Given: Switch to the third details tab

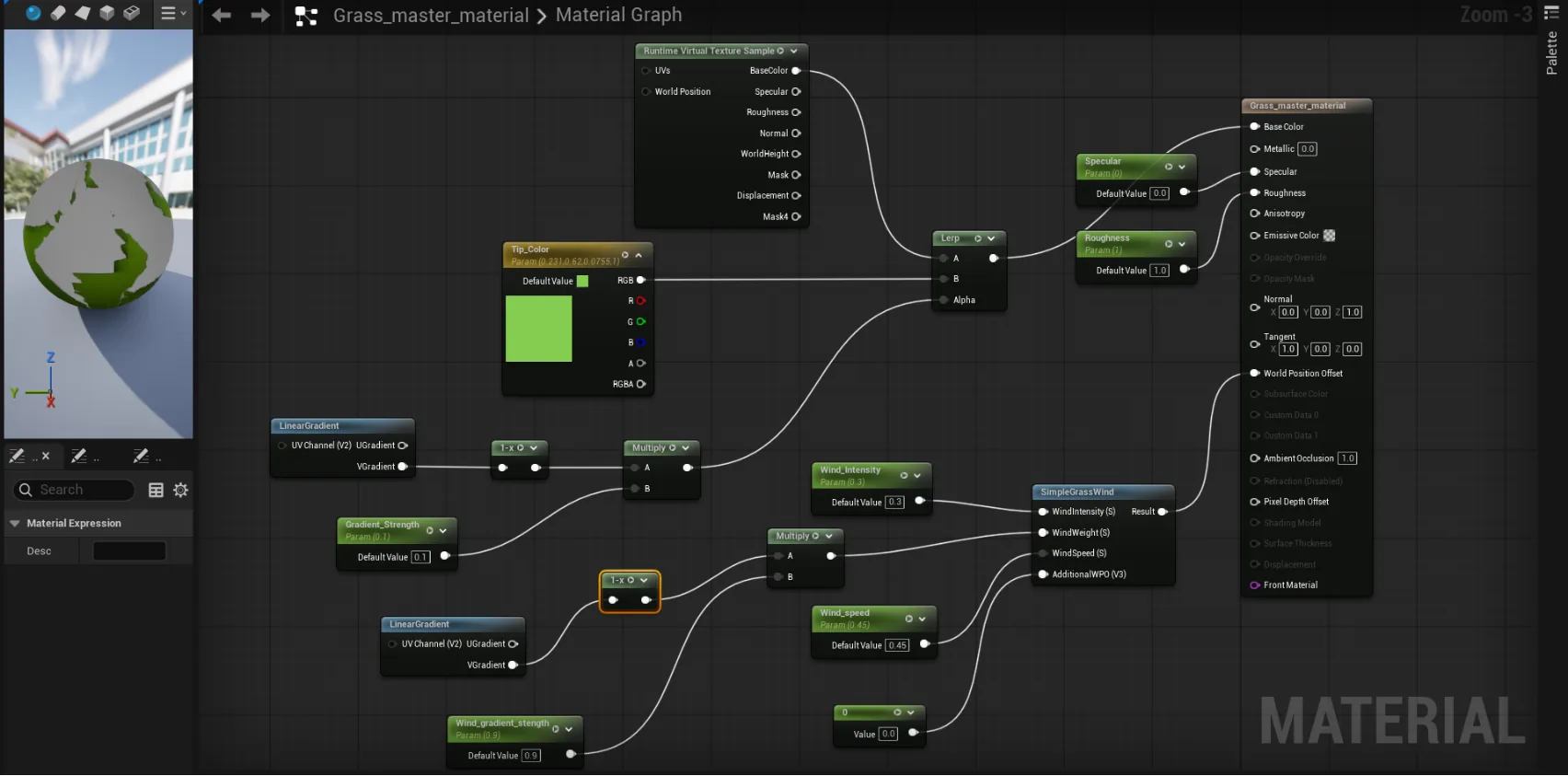Looking at the screenshot, I should pyautogui.click(x=146, y=456).
